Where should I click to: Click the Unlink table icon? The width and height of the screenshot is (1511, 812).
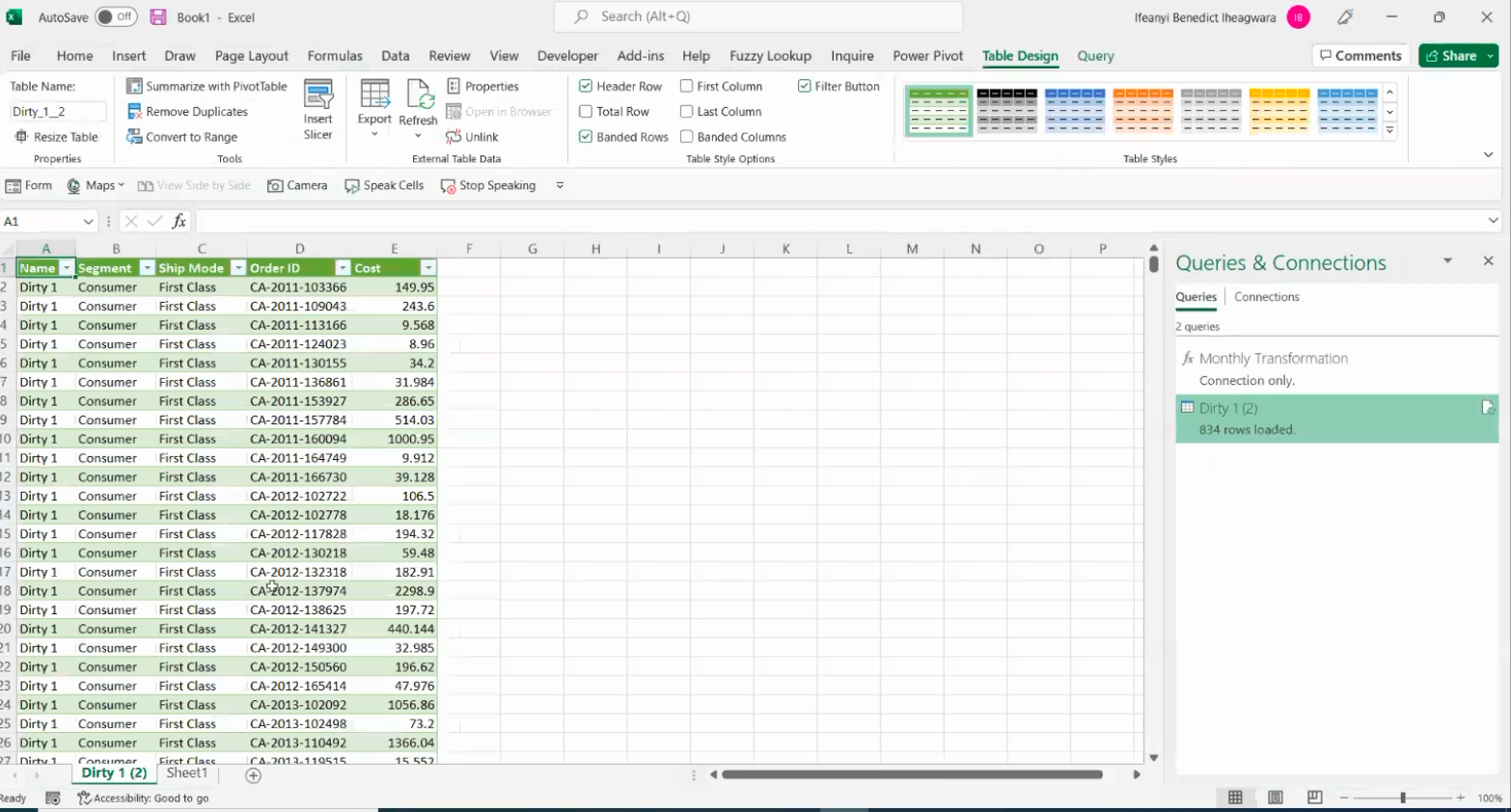pos(453,137)
